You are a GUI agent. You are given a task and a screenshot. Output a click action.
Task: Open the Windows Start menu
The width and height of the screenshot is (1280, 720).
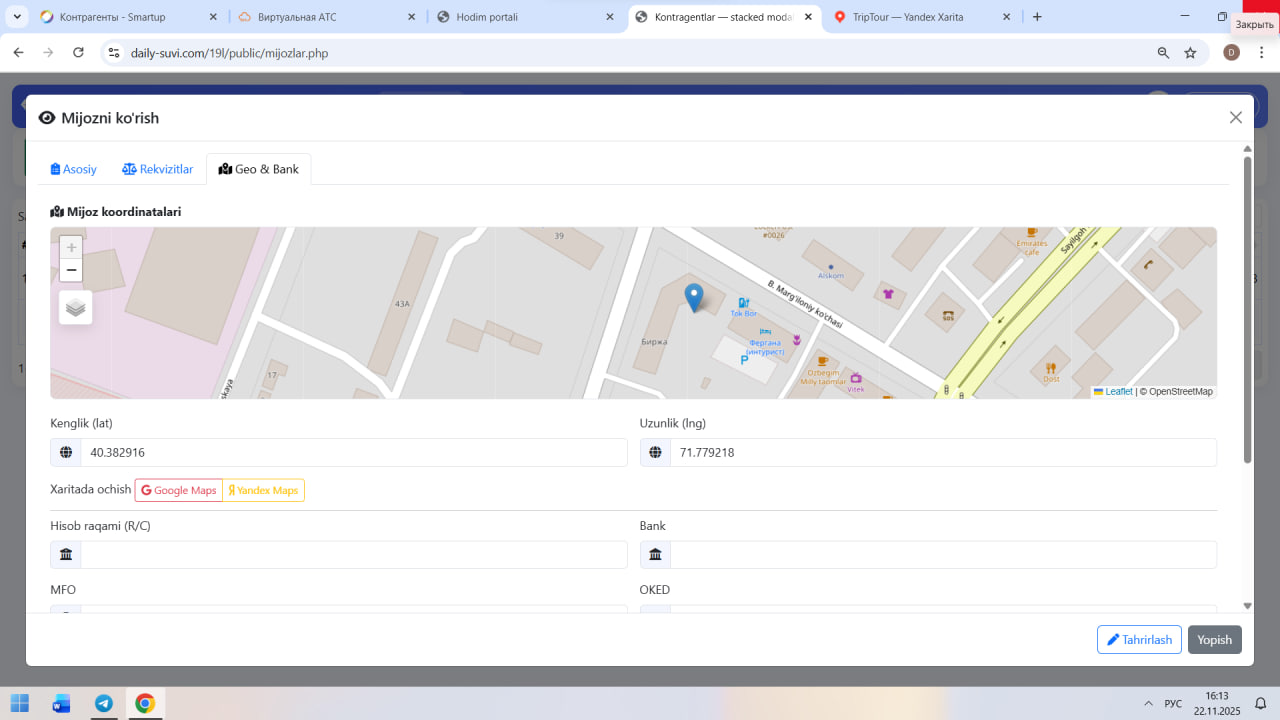coord(20,703)
